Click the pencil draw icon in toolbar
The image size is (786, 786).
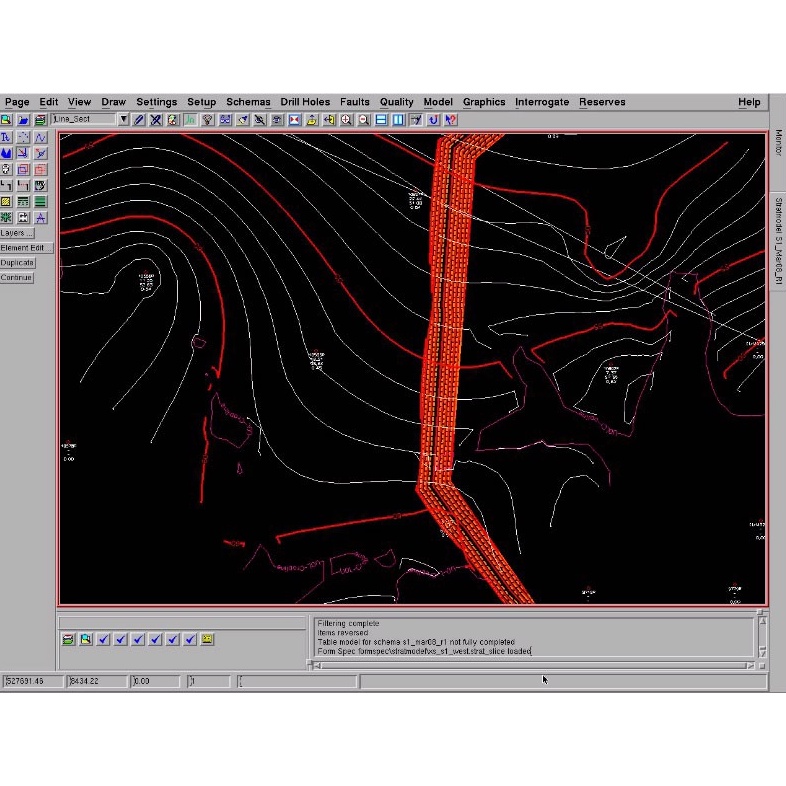click(x=139, y=120)
